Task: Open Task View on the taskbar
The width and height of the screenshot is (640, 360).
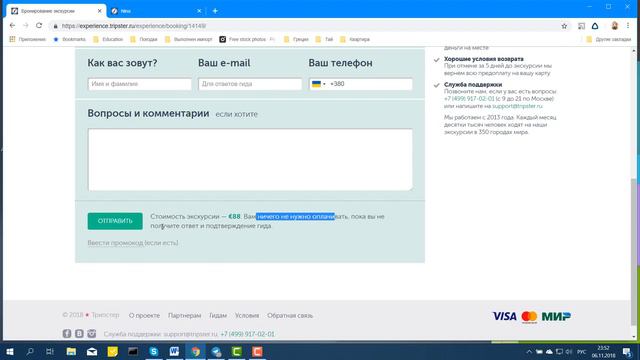Action: tap(50, 351)
